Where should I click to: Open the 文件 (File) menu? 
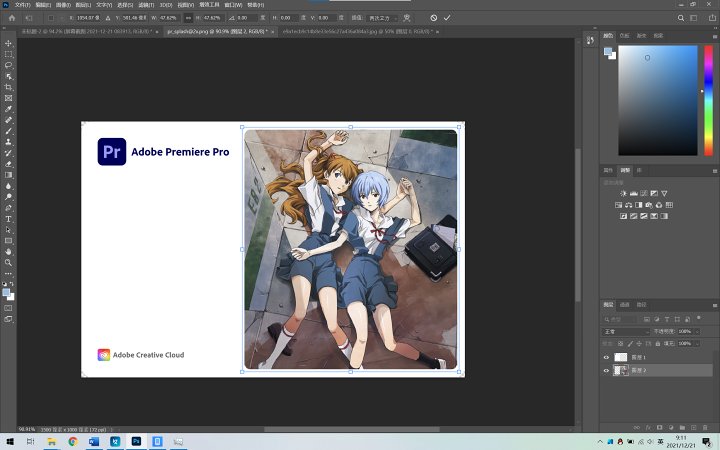click(x=22, y=5)
